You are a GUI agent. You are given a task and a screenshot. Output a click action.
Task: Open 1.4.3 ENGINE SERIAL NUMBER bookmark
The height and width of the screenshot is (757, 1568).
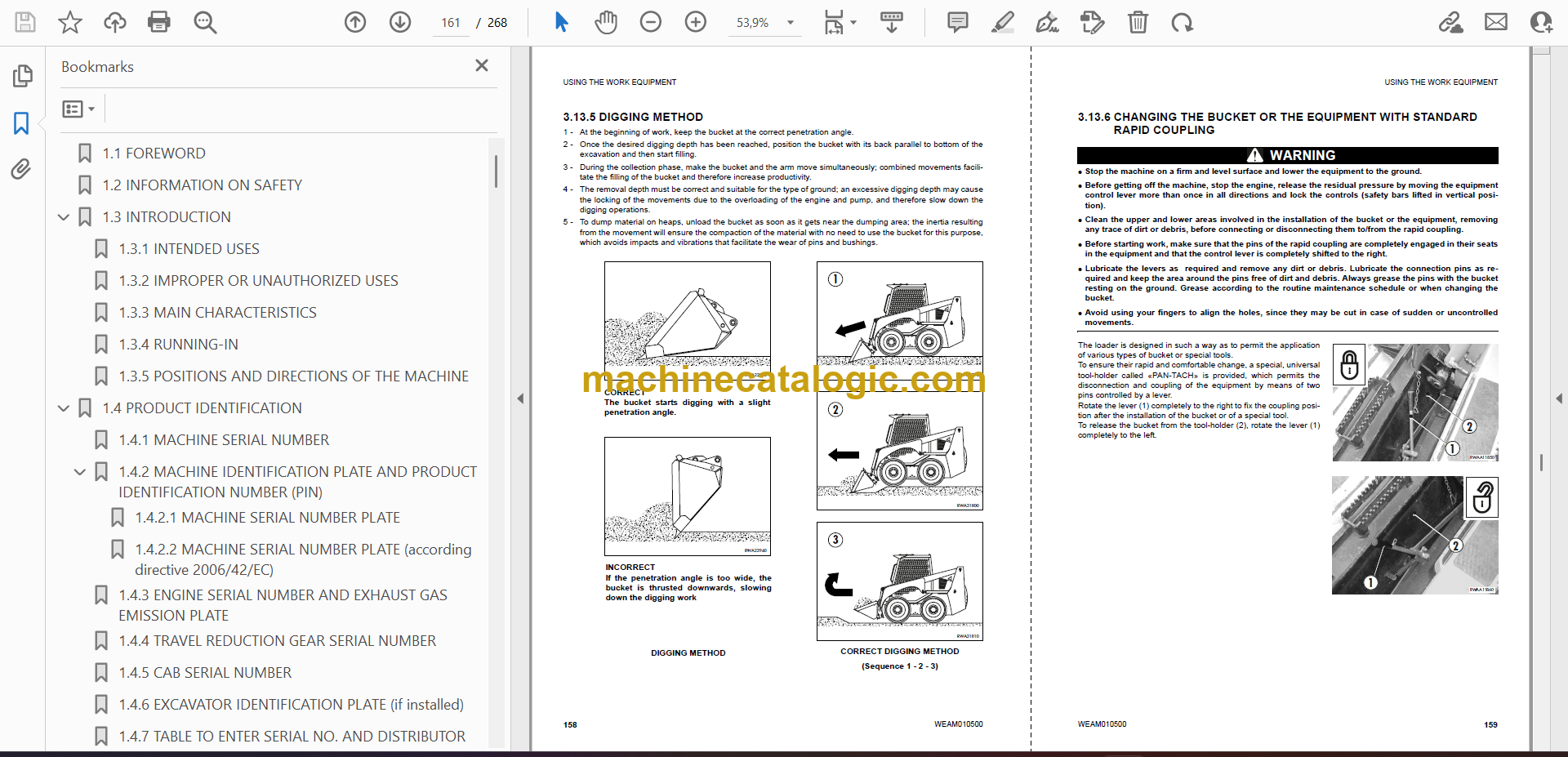click(283, 605)
